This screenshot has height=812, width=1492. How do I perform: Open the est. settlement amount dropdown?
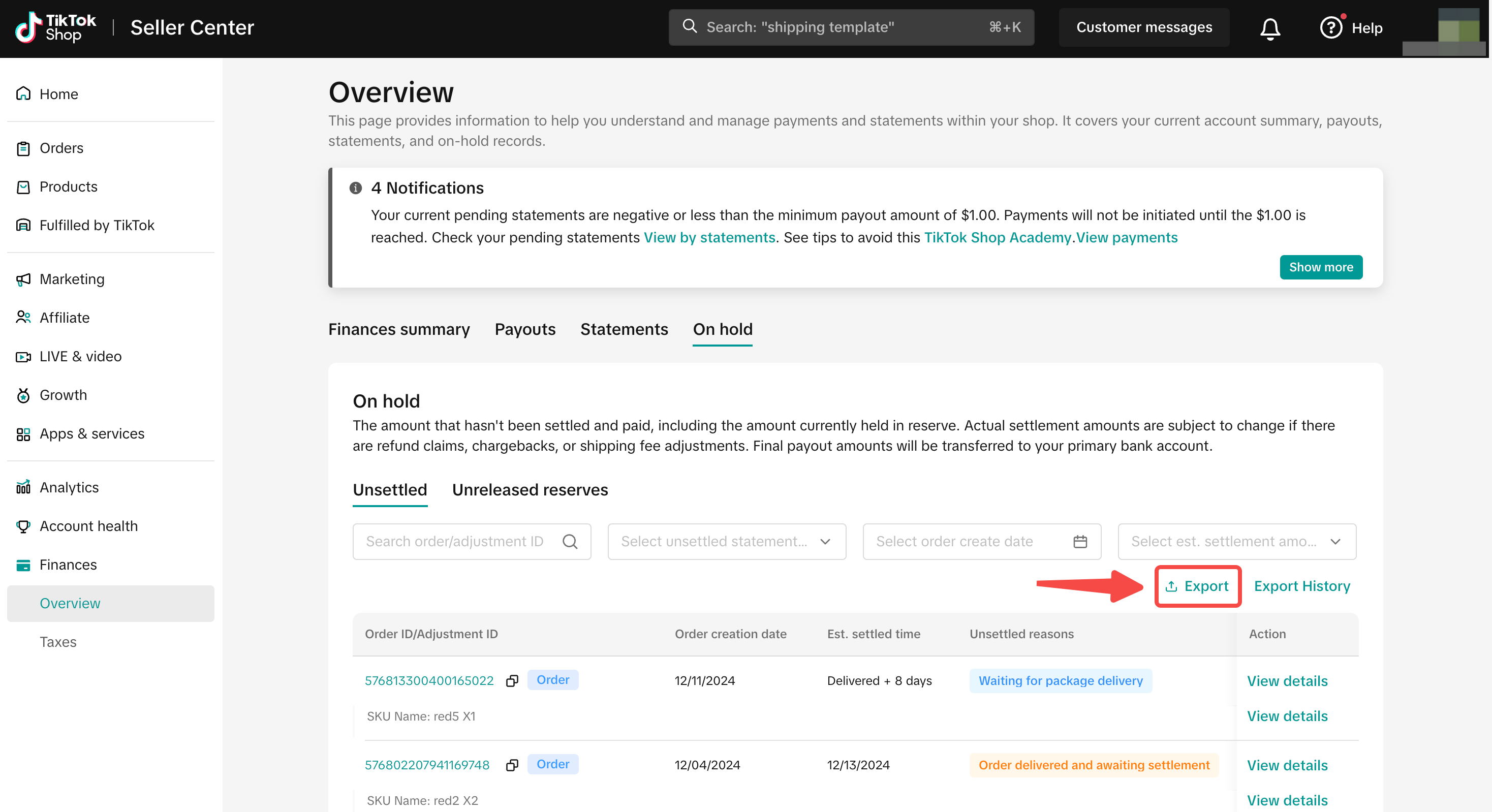click(x=1236, y=542)
